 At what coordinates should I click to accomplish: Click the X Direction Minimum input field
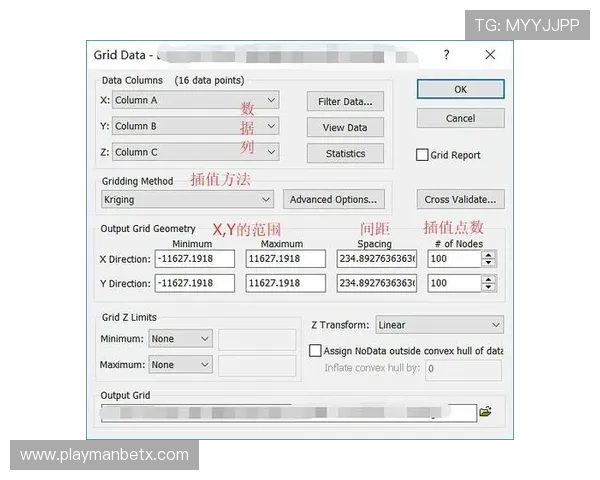click(x=194, y=258)
